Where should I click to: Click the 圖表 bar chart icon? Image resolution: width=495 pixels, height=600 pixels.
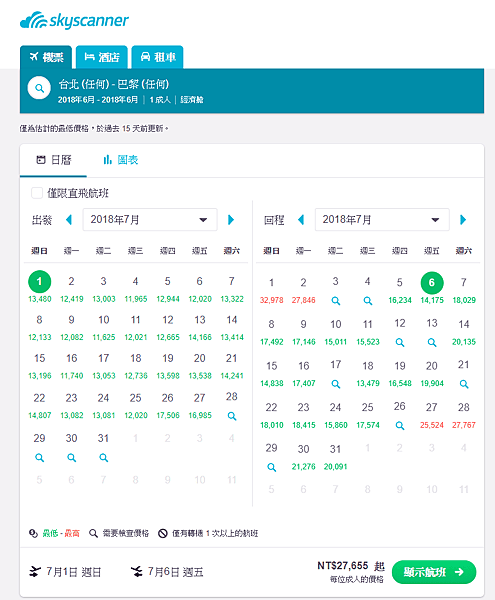click(107, 160)
